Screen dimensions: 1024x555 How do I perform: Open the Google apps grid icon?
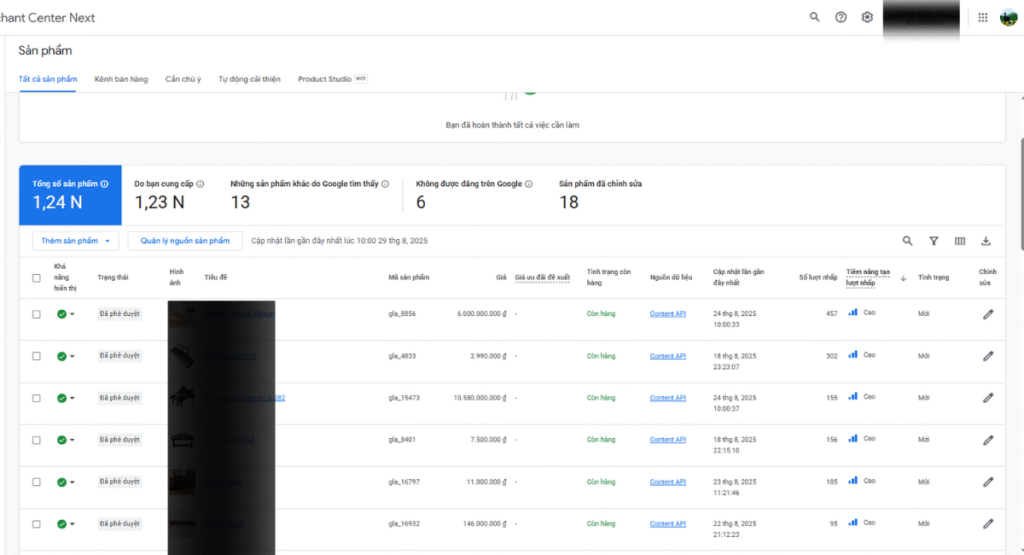[x=983, y=17]
